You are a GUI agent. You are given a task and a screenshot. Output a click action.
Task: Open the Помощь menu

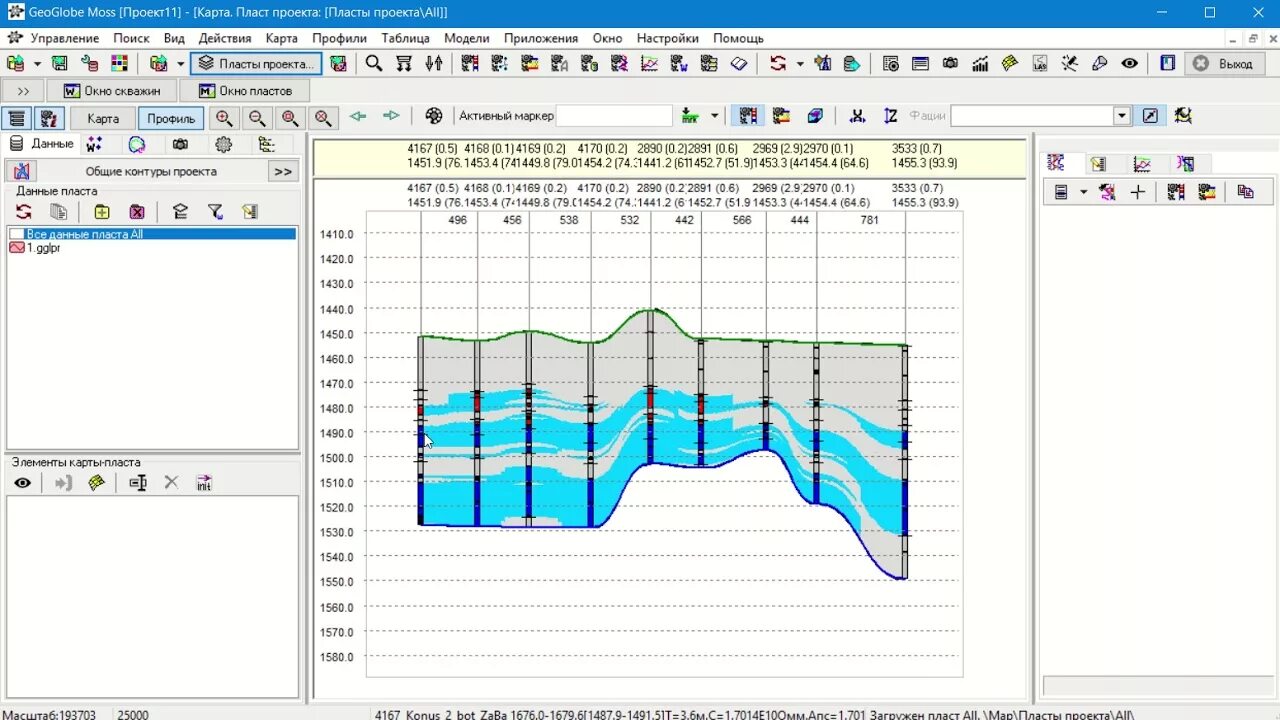pos(738,38)
